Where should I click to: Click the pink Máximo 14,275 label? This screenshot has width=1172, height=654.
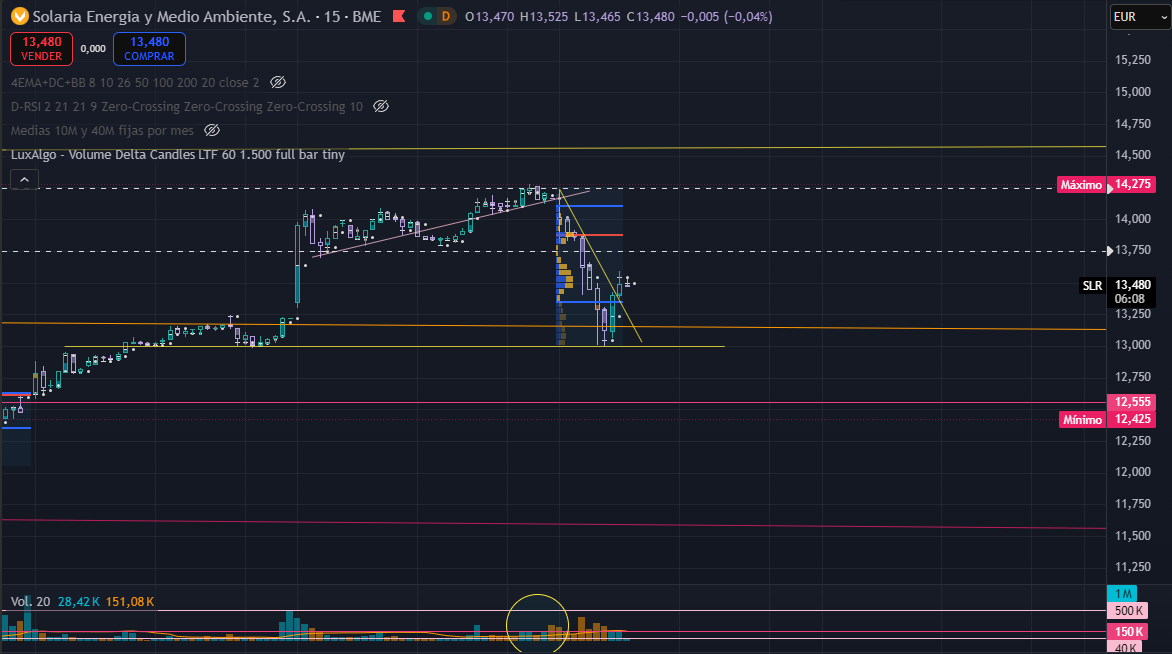[1106, 185]
